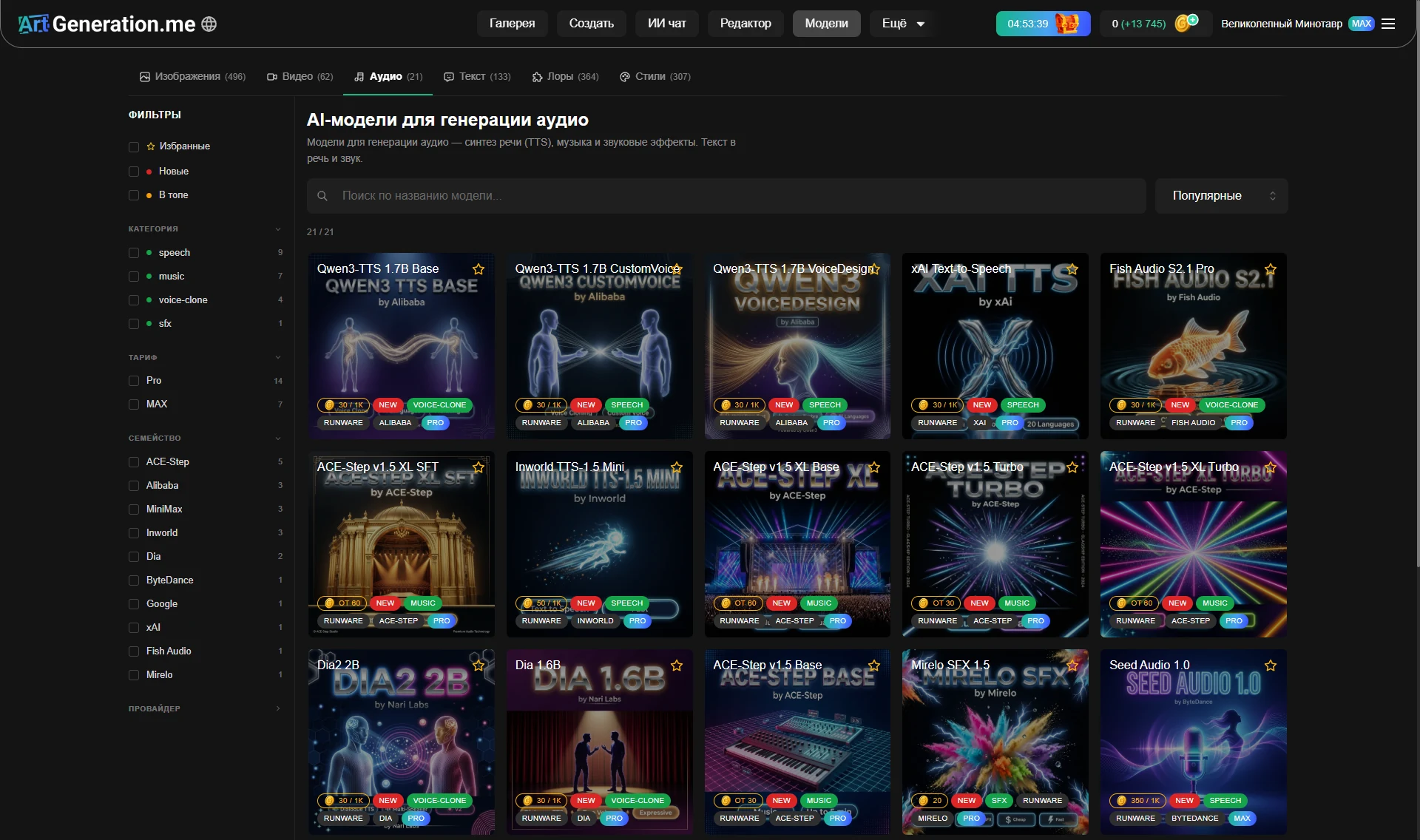Click the model name search field

pos(726,196)
